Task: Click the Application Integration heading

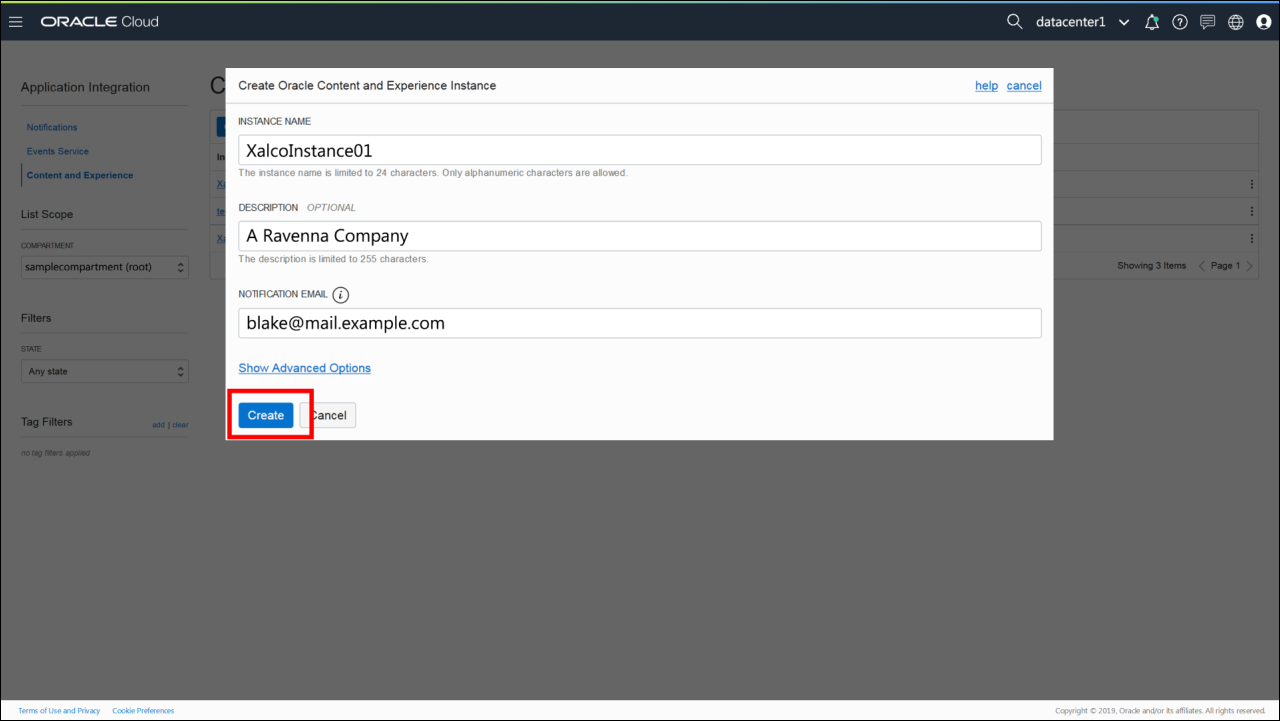Action: coord(85,87)
